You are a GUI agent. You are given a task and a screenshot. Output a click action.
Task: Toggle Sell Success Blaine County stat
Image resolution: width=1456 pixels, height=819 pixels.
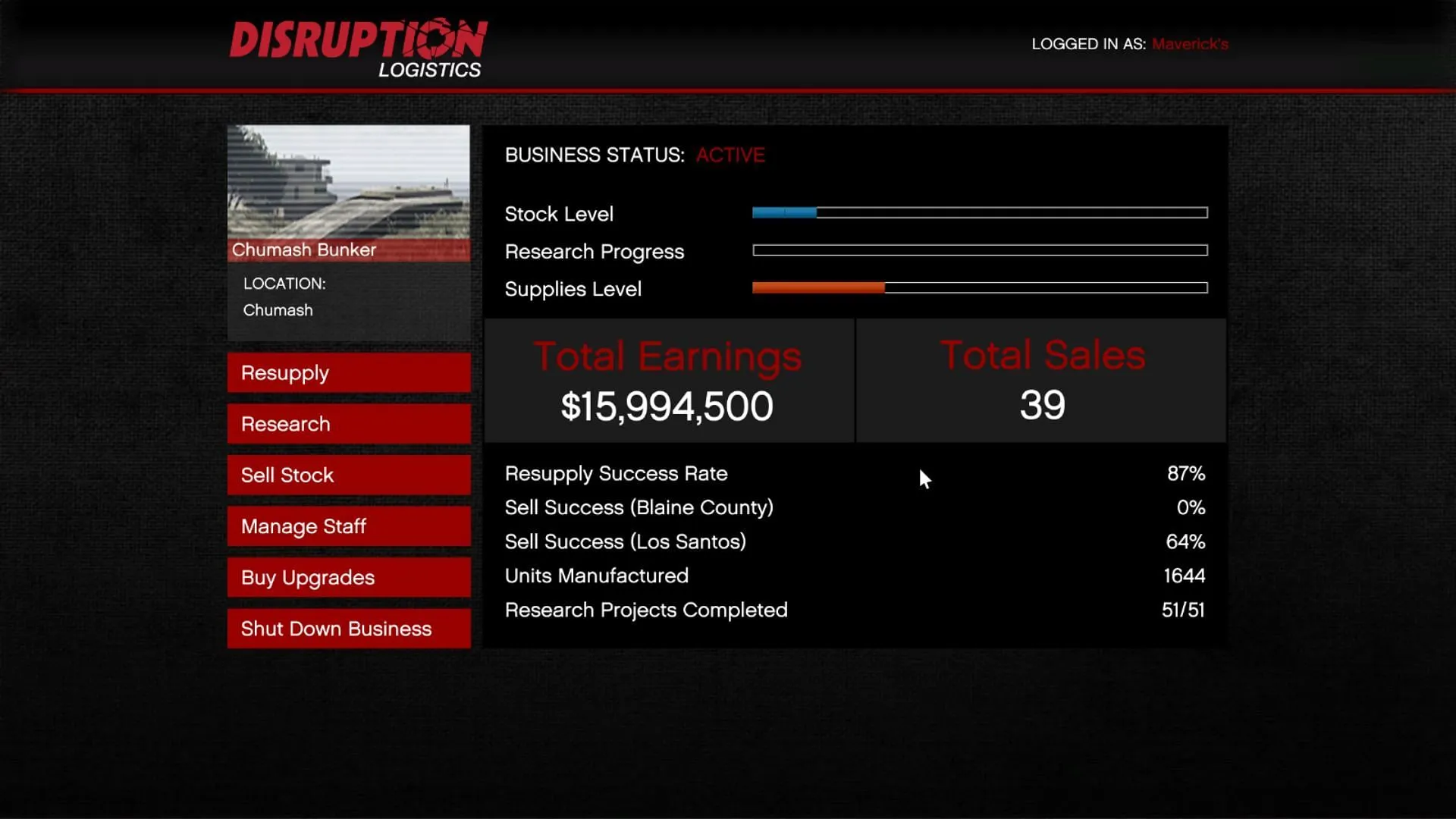coord(854,507)
